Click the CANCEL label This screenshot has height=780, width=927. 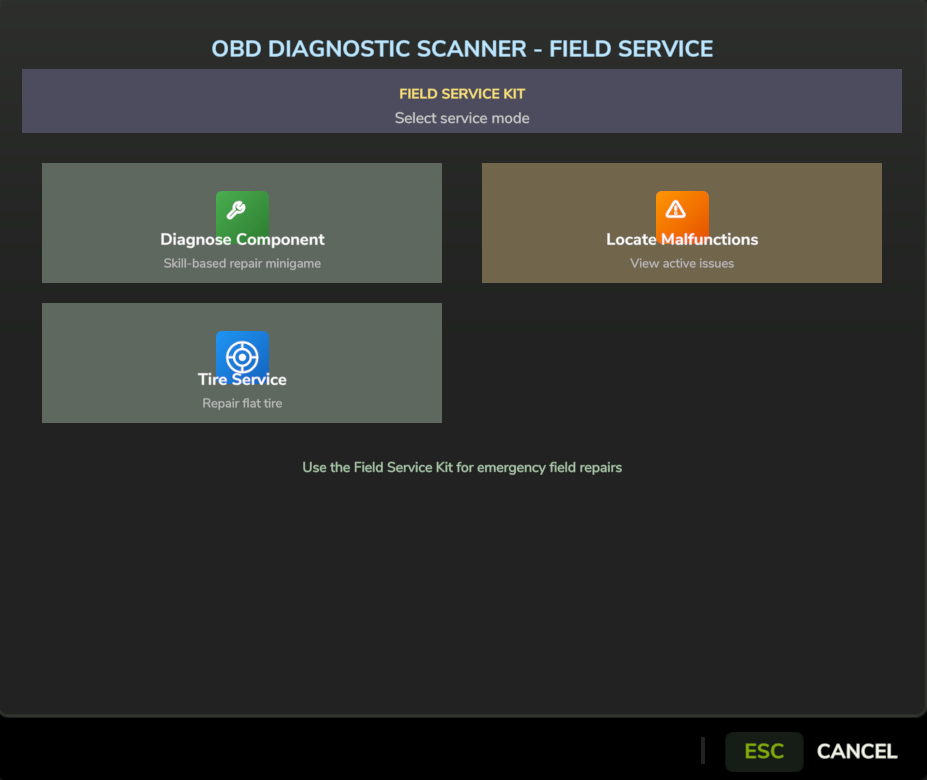857,752
